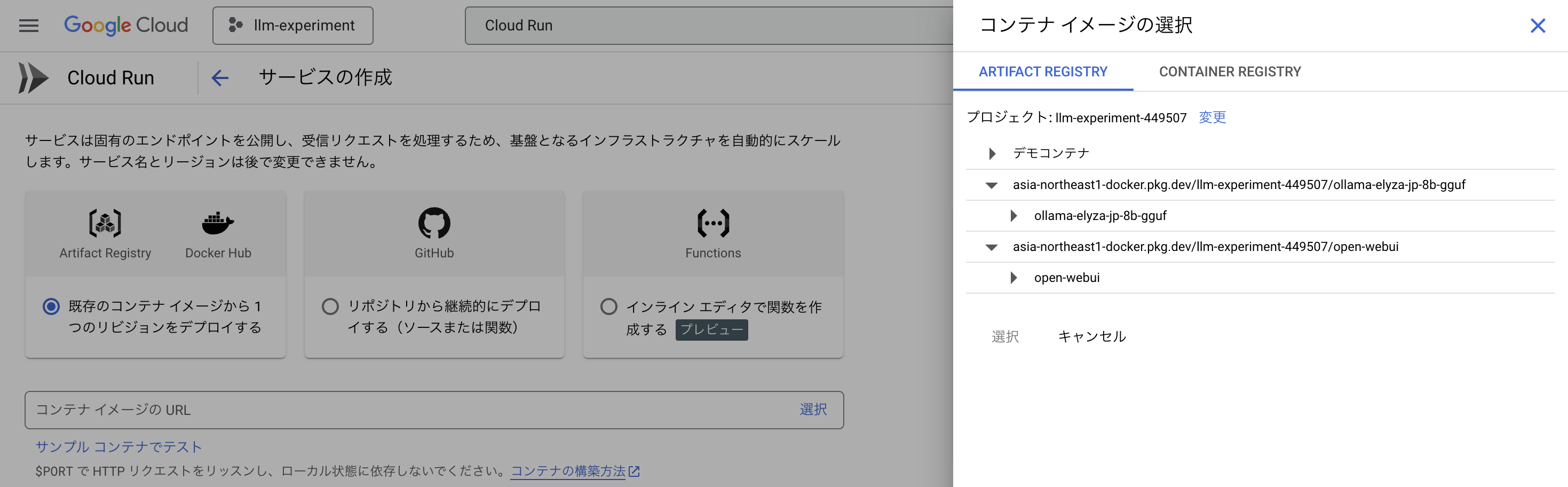Screen dimensions: 1568x487
Task: Select deploy from existing container image radio
Action: [51, 306]
